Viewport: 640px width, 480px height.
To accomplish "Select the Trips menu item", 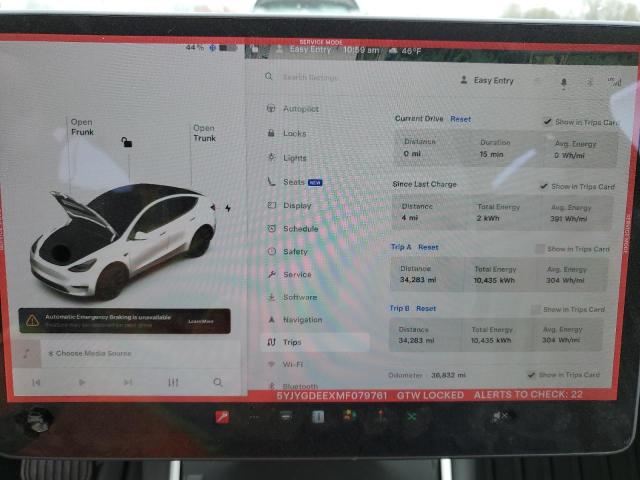I will coord(315,342).
